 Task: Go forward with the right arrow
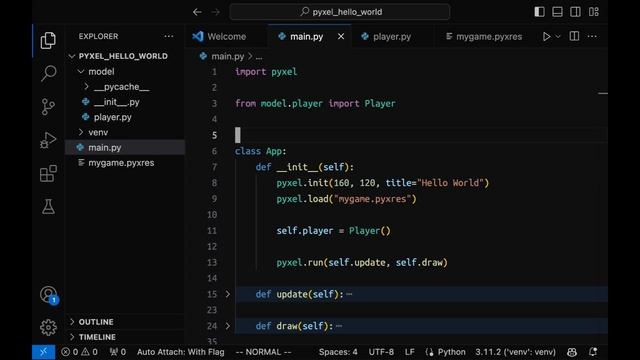point(216,12)
